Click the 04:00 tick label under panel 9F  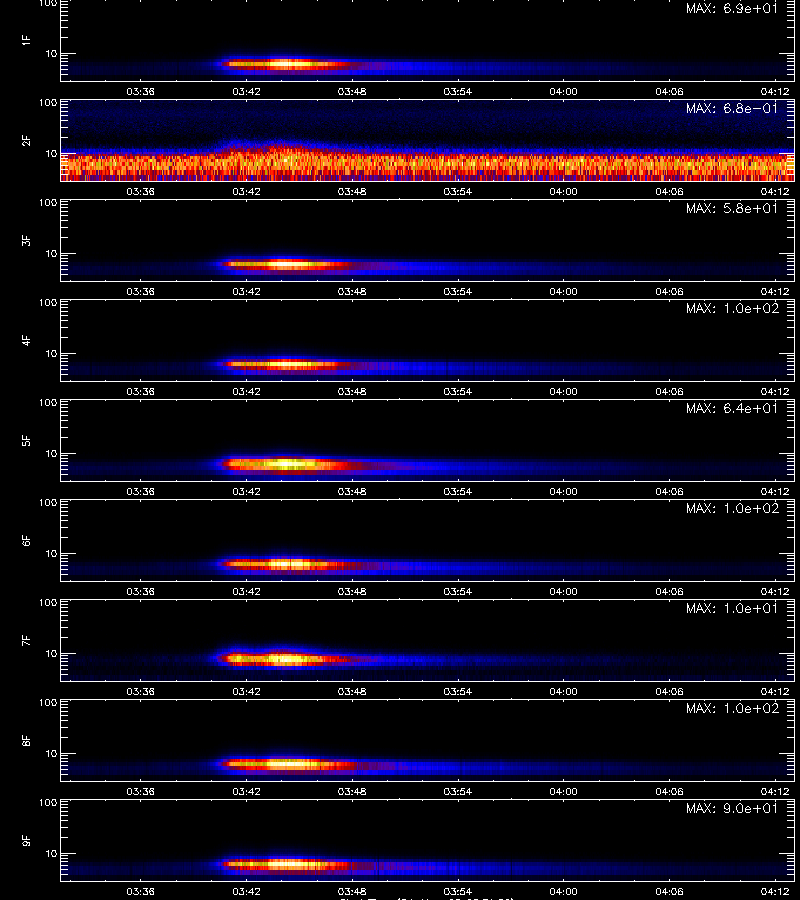click(563, 891)
